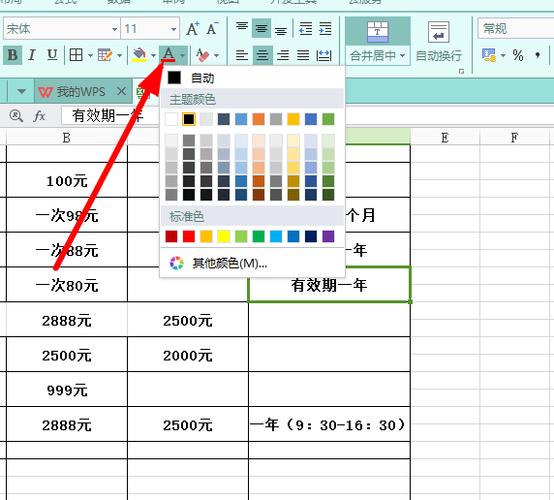Click the cell borders icon
554x500 pixels.
point(76,55)
